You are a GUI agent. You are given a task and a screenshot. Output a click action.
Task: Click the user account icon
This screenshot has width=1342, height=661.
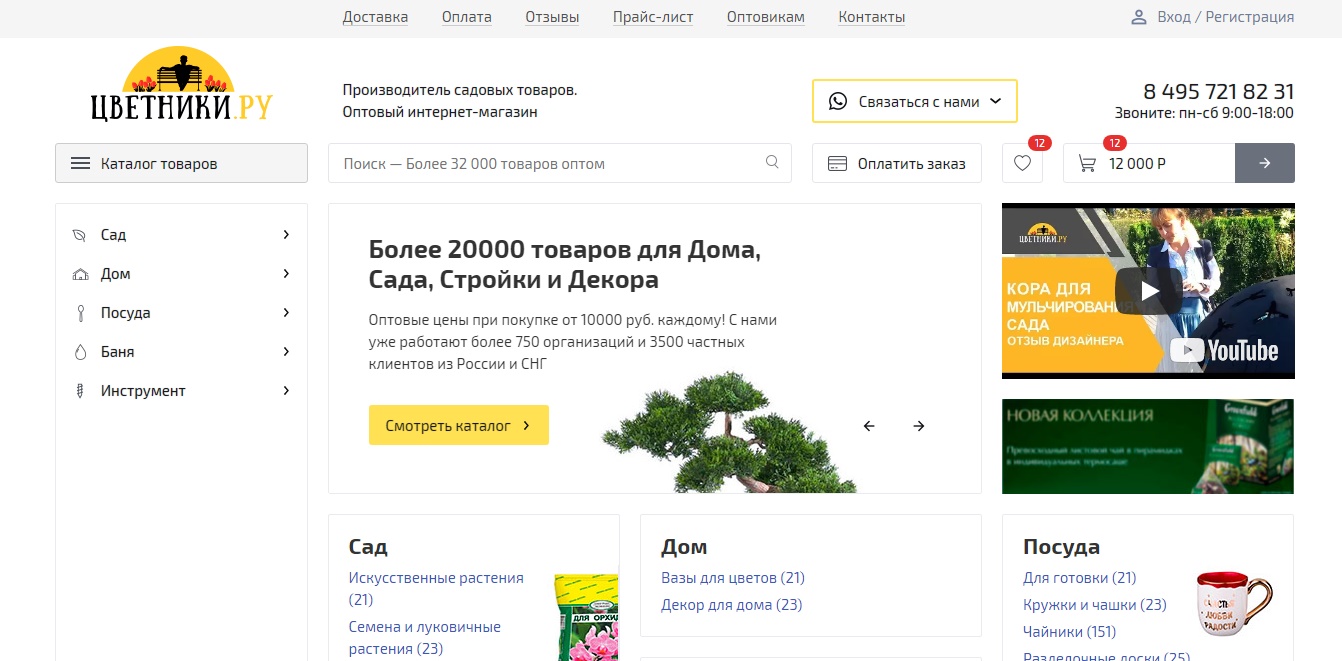pyautogui.click(x=1138, y=17)
